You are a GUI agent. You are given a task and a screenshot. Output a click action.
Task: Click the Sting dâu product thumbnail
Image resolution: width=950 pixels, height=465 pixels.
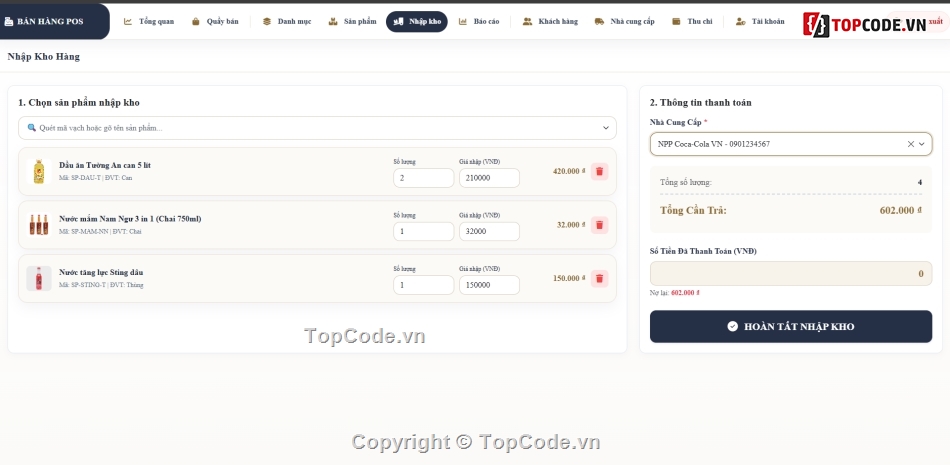39,278
